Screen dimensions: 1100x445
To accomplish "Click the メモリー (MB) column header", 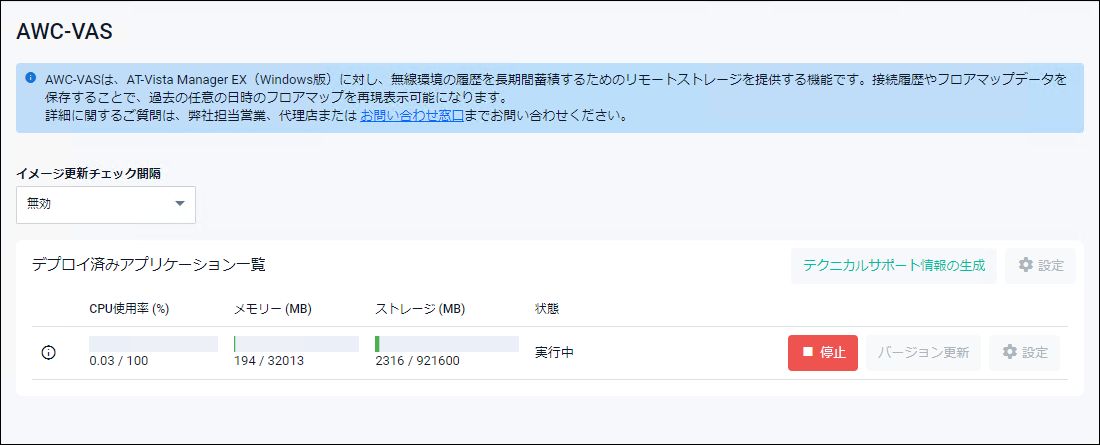I will point(273,309).
